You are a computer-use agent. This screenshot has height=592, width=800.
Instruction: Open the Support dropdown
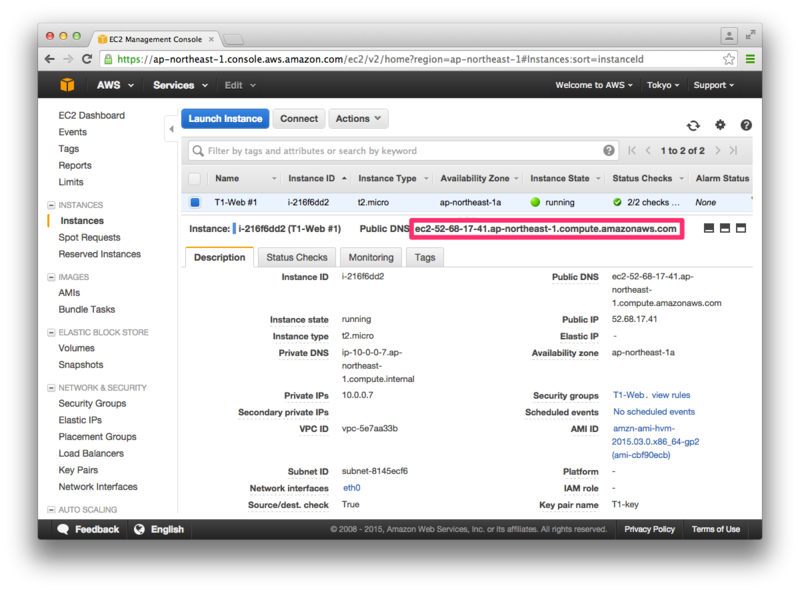coord(713,85)
